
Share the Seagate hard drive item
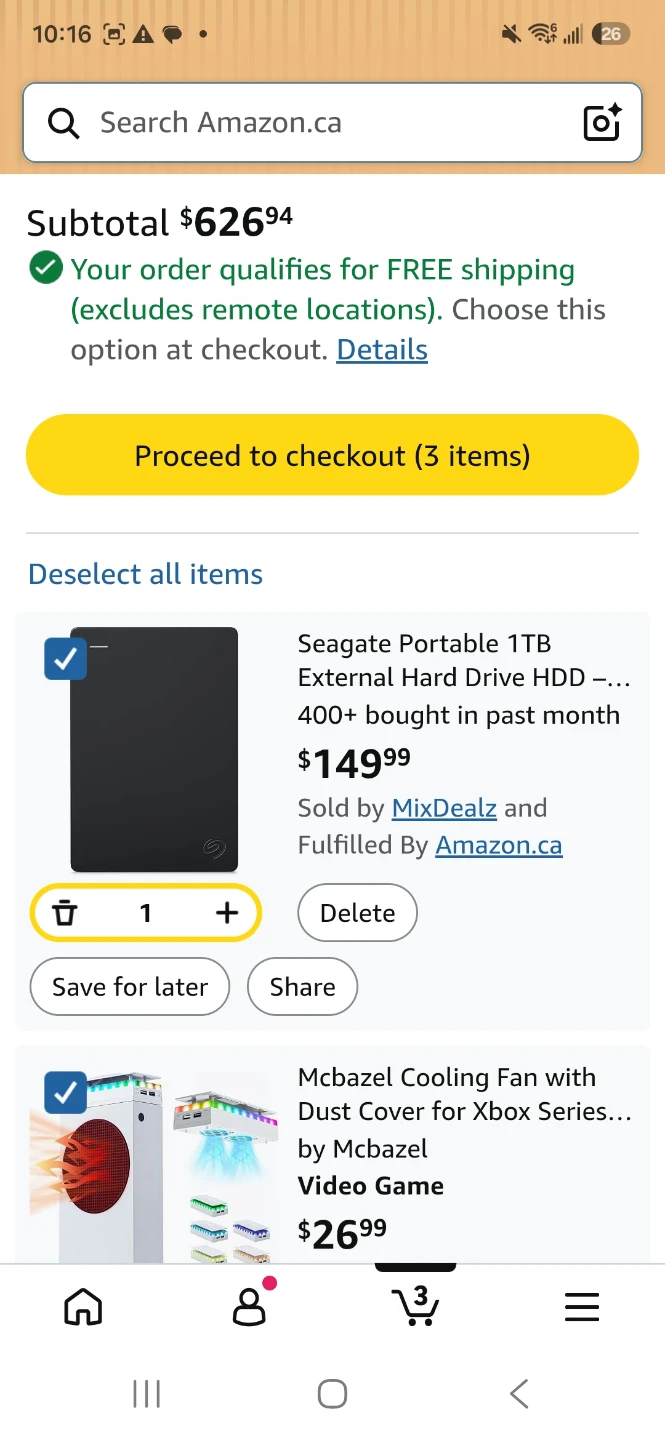pyautogui.click(x=302, y=987)
